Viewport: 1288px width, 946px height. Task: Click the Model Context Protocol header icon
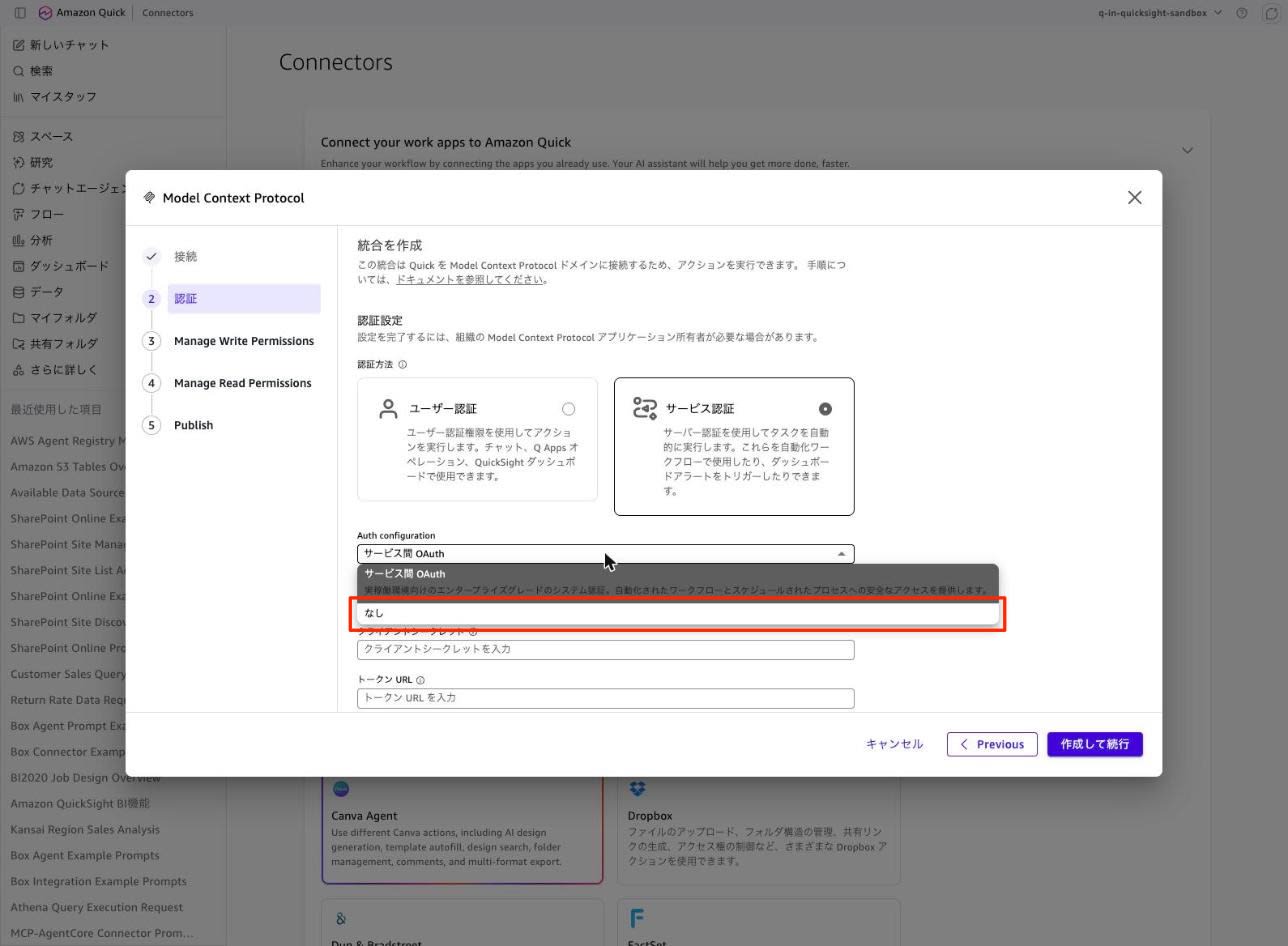pos(149,198)
